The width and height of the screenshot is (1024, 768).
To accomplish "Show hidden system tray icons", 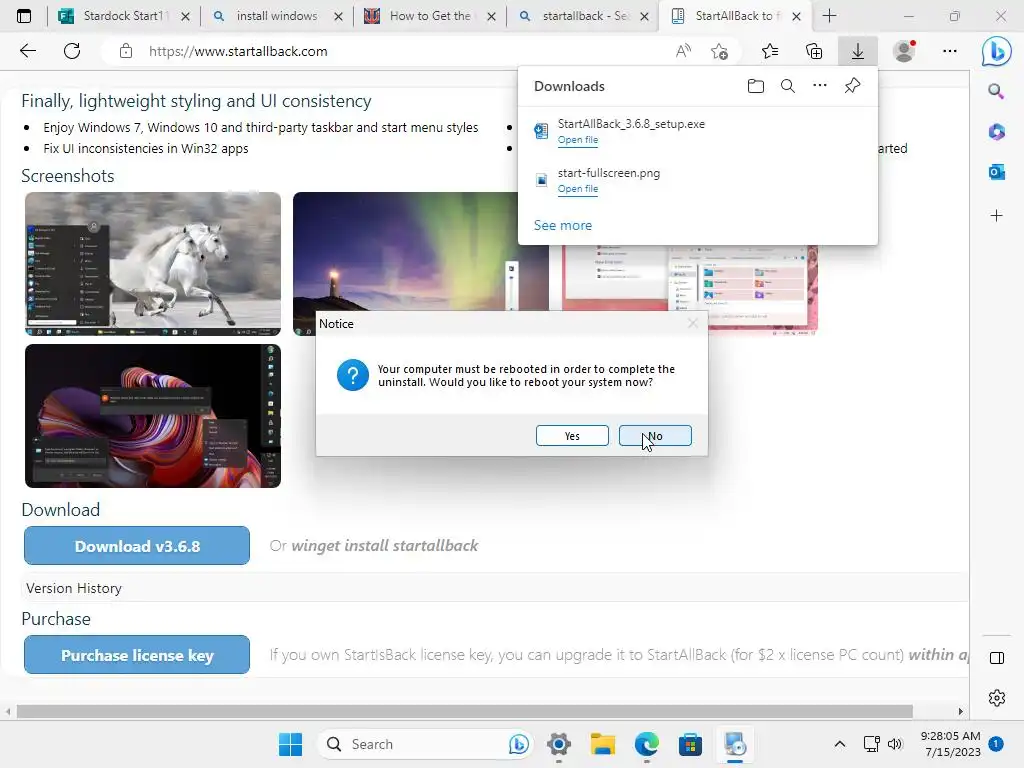I will (x=840, y=744).
